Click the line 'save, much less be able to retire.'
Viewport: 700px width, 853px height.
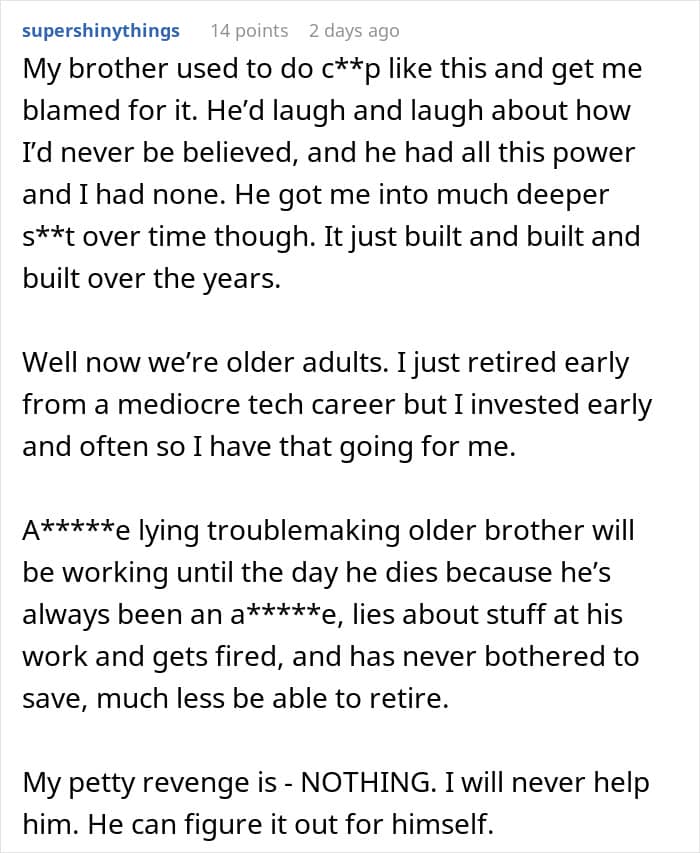pos(236,699)
